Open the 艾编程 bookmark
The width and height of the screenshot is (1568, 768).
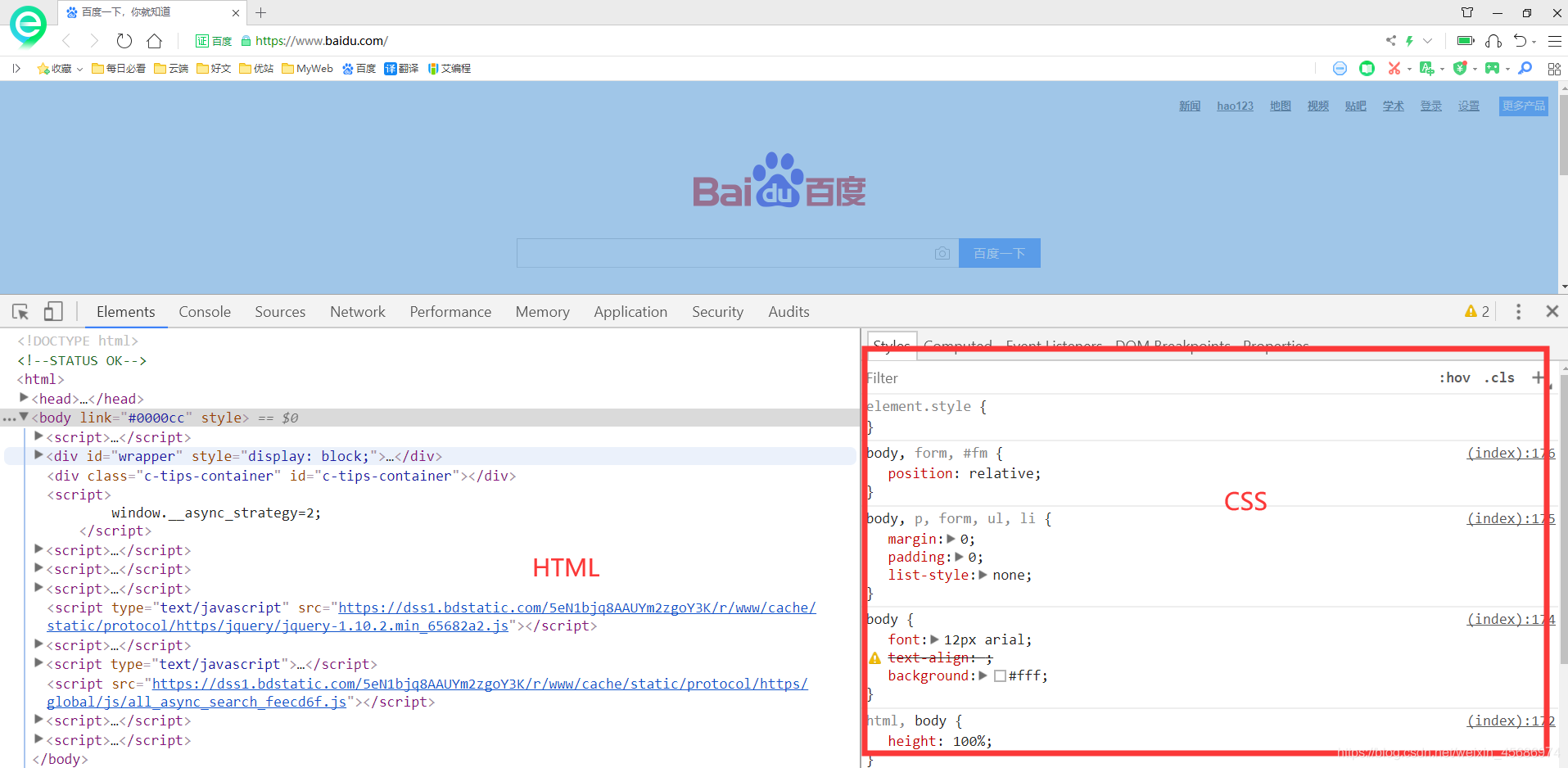[450, 69]
